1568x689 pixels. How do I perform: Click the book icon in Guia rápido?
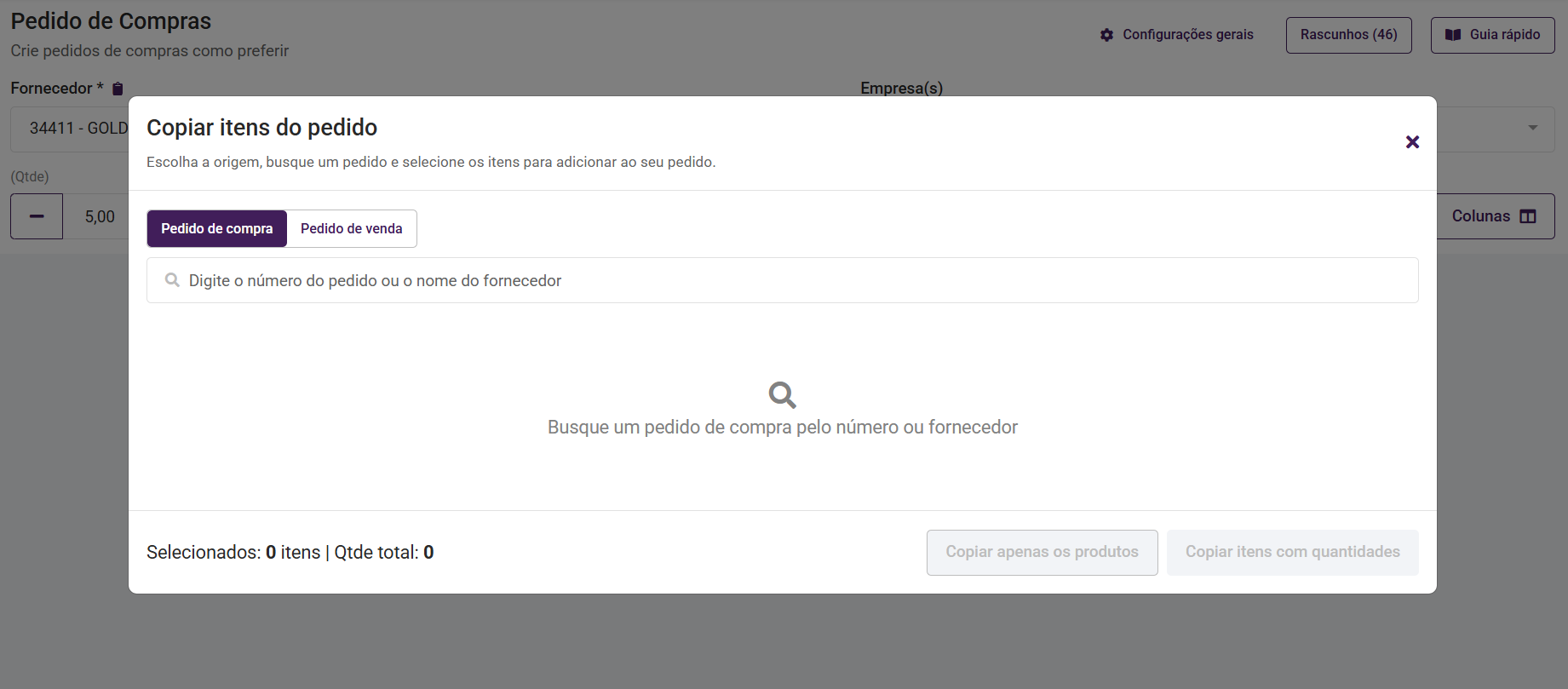point(1453,35)
